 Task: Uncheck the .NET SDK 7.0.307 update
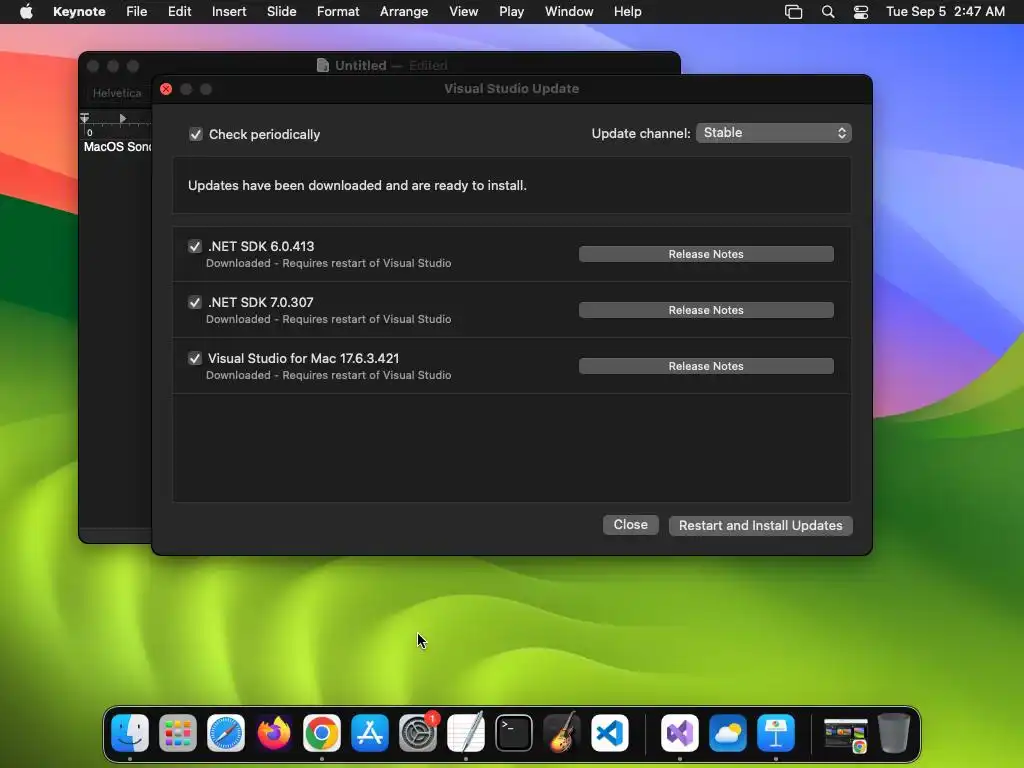[195, 302]
